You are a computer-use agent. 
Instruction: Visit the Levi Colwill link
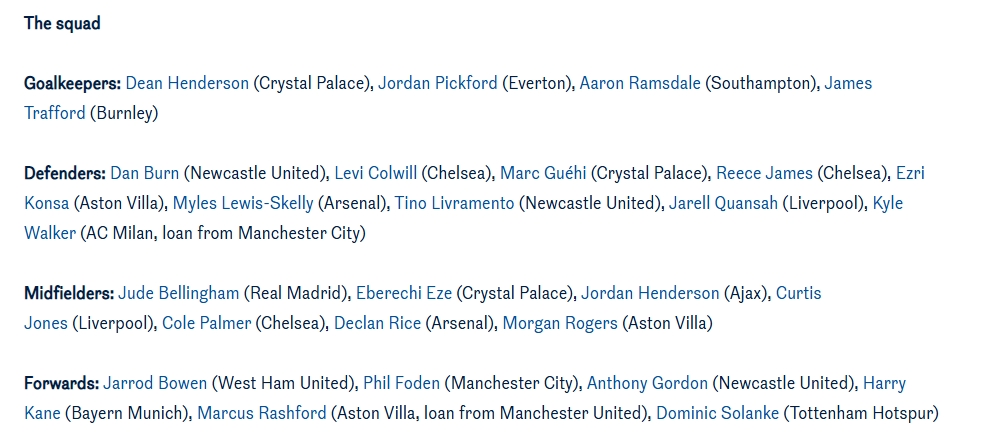(x=375, y=173)
